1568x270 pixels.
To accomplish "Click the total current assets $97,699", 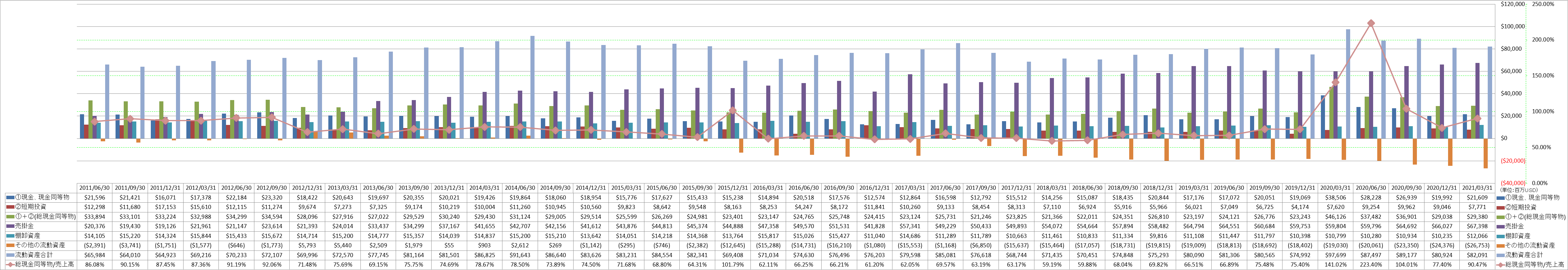I will pyautogui.click(x=1336, y=255).
